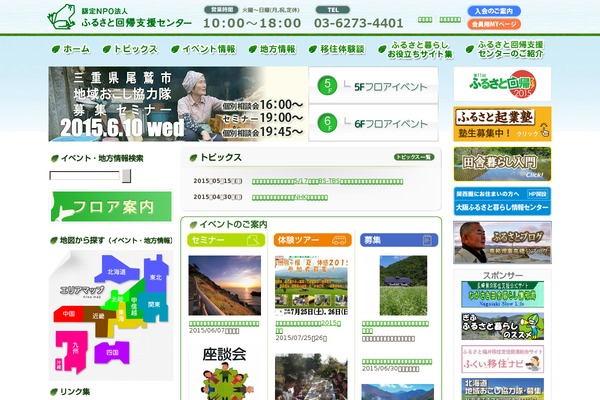
Task: Click second small green header link
Action: coord(450,20)
